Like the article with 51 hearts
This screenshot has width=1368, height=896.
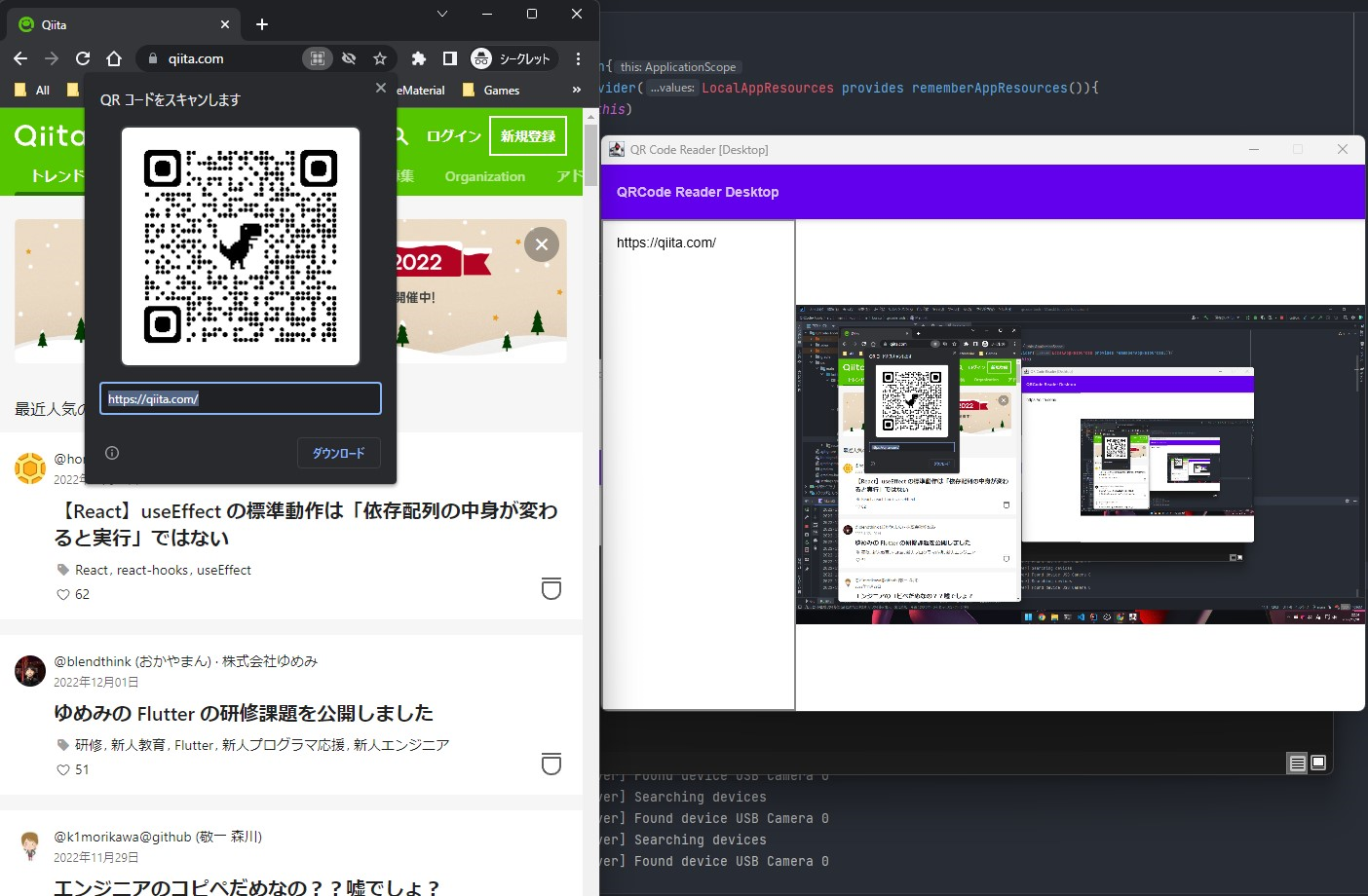click(63, 769)
